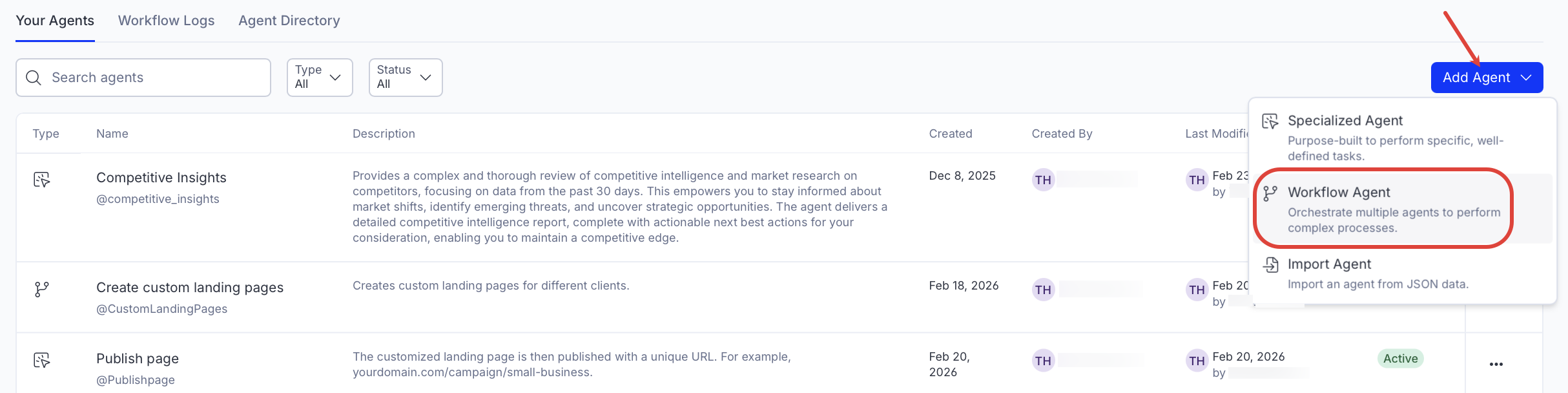Click the Workflow Agent branch icon in menu
The width and height of the screenshot is (1568, 393).
click(1270, 193)
